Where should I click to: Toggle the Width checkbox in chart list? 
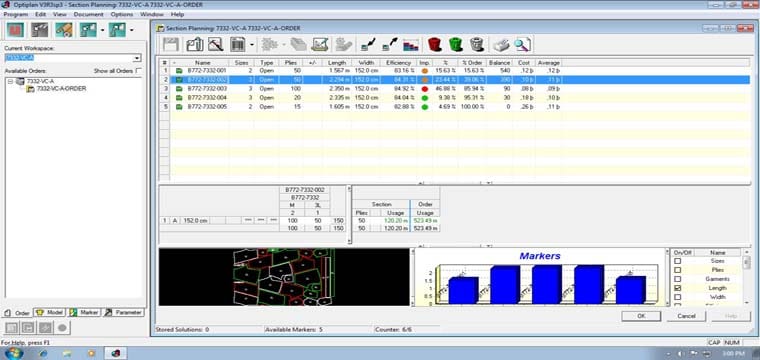pyautogui.click(x=678, y=297)
